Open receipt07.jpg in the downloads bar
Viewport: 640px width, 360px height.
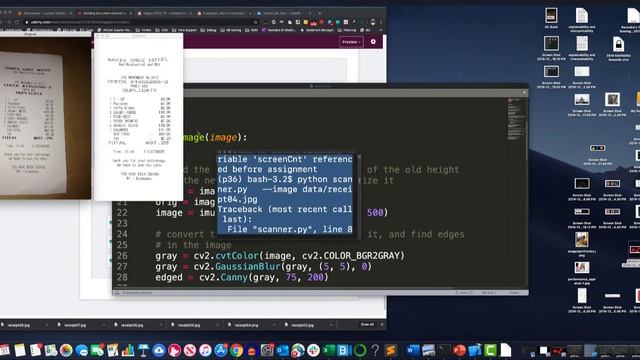[75, 325]
